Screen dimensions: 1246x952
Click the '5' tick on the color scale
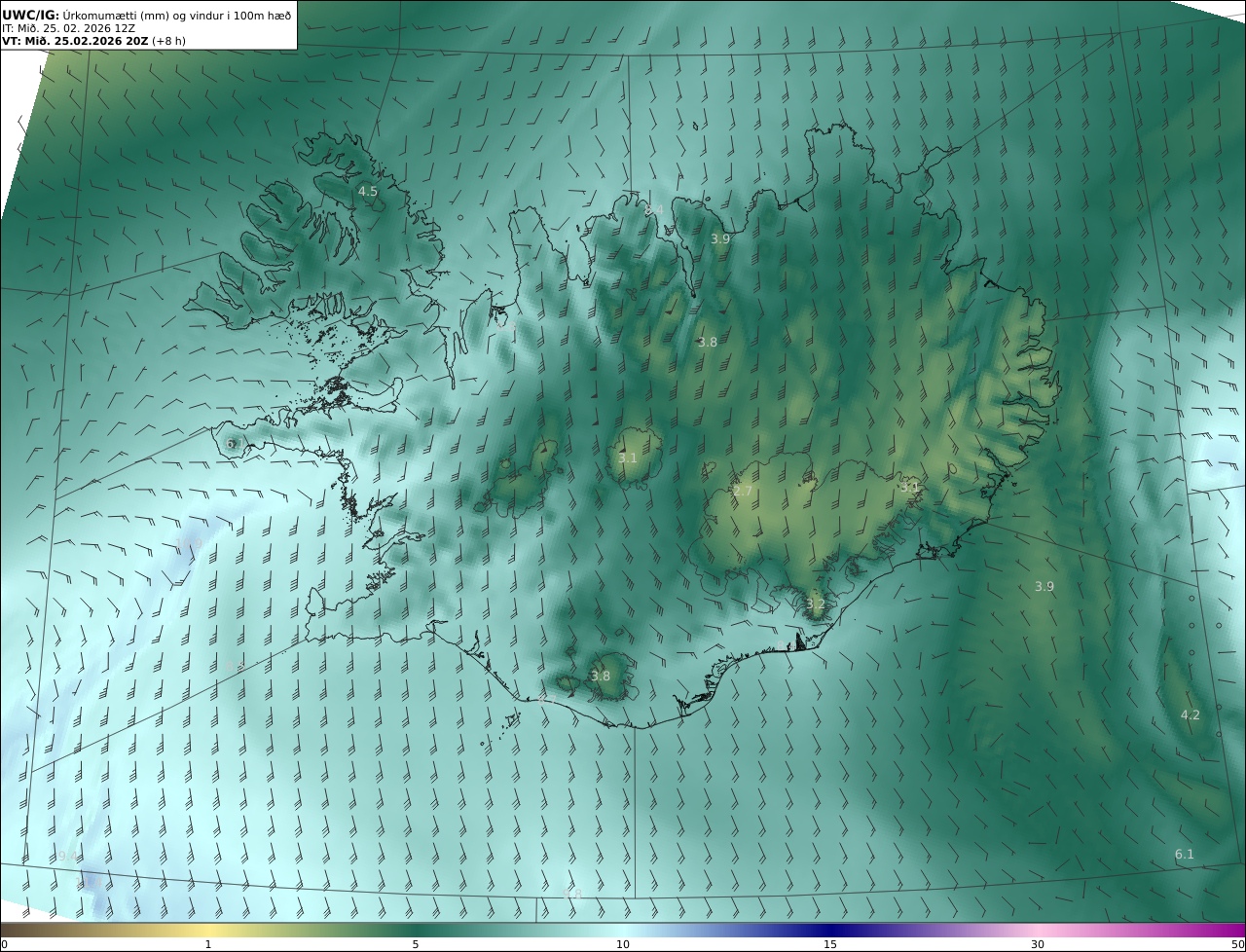click(416, 945)
